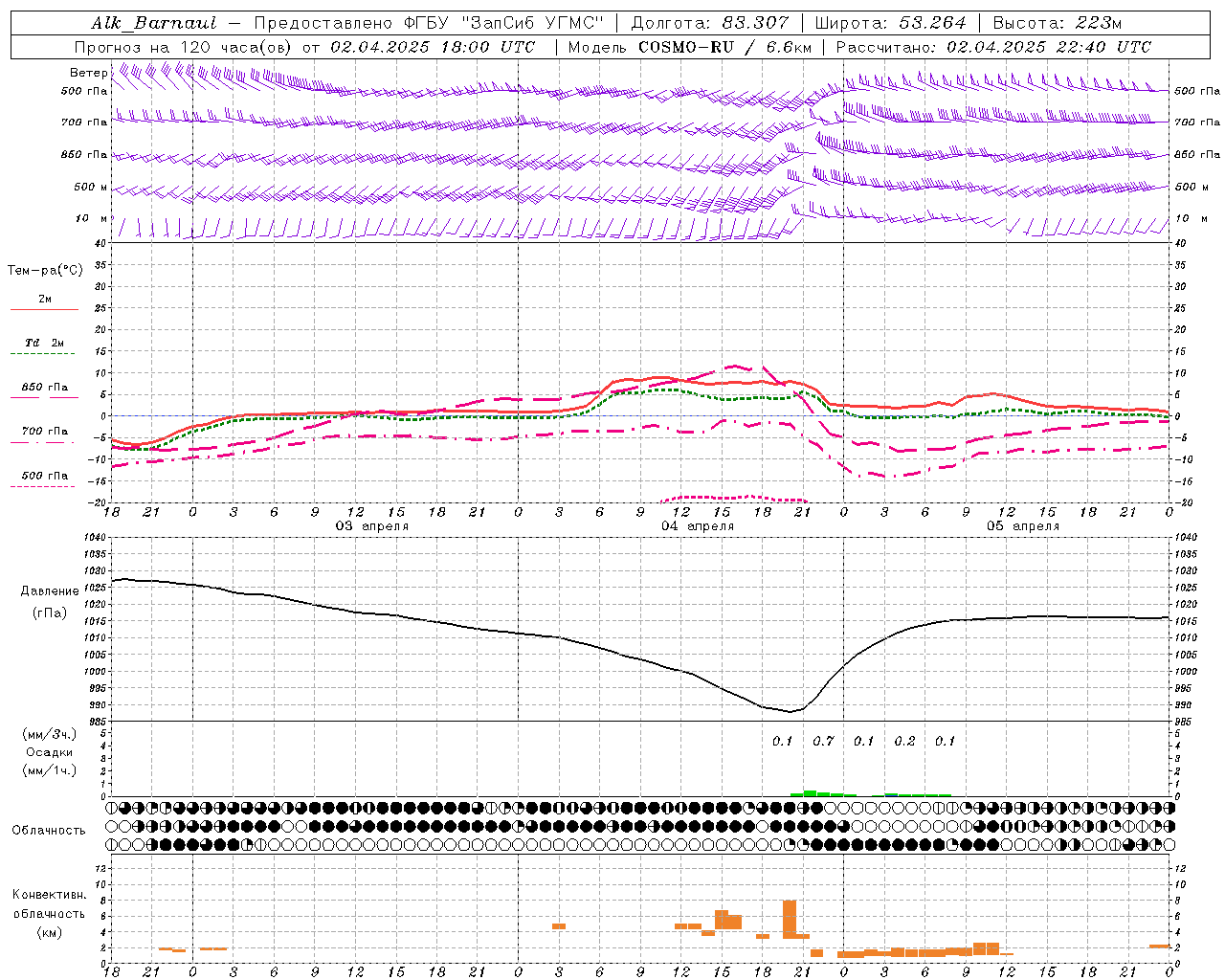Click the 'Облачность' cloud cover label
This screenshot has height=980, width=1225.
click(49, 831)
